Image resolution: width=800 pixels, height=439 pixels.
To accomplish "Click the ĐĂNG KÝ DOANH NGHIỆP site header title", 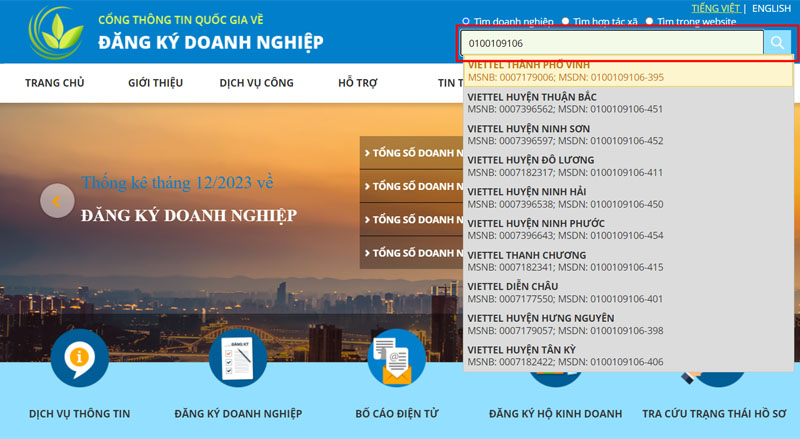I will click(x=211, y=42).
